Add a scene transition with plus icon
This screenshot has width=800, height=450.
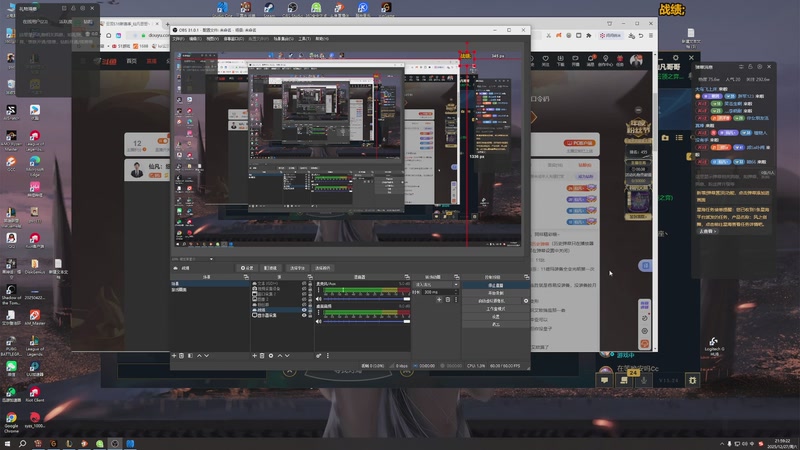click(x=439, y=299)
